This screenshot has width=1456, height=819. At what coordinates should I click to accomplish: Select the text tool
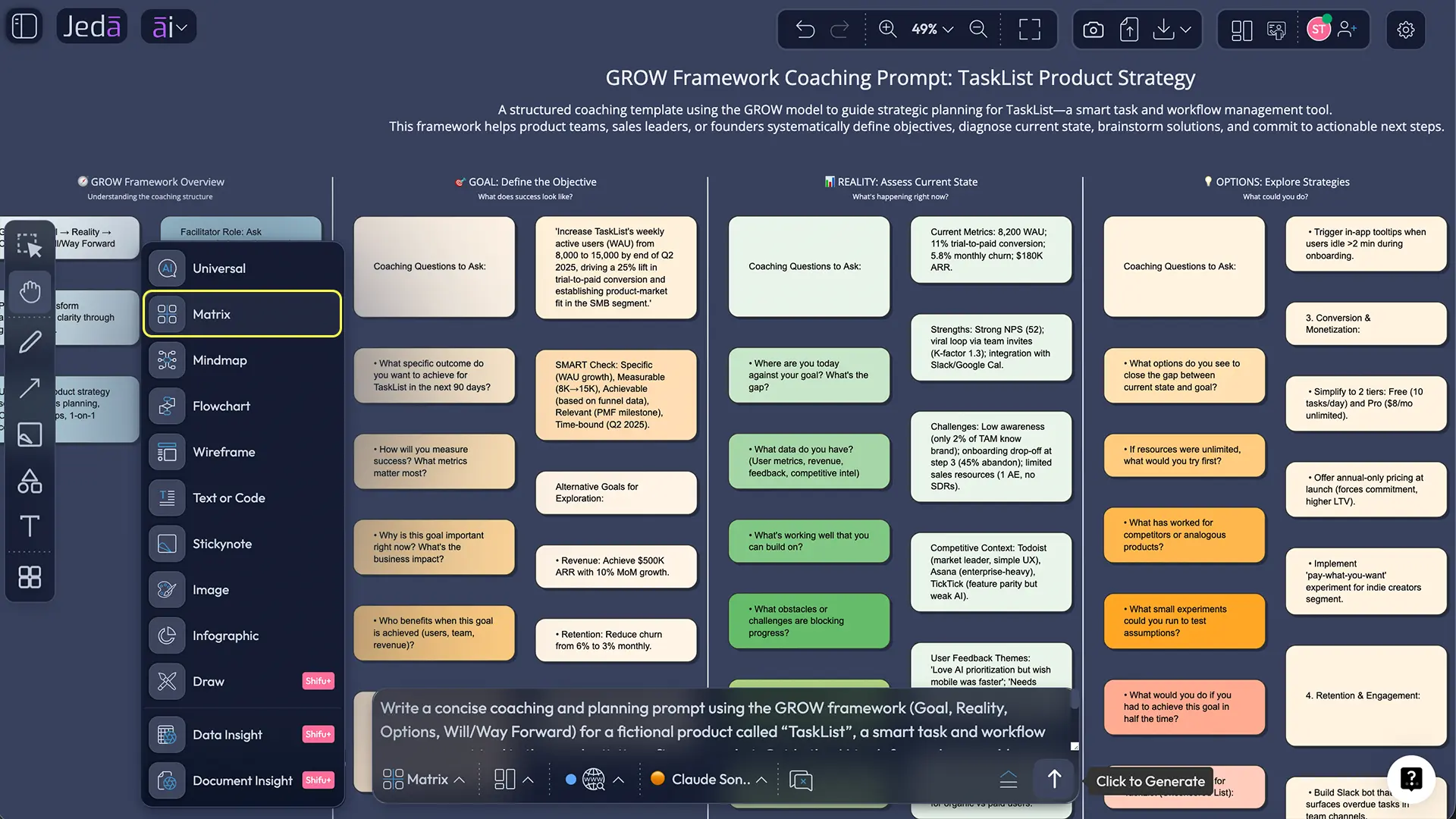click(x=30, y=526)
